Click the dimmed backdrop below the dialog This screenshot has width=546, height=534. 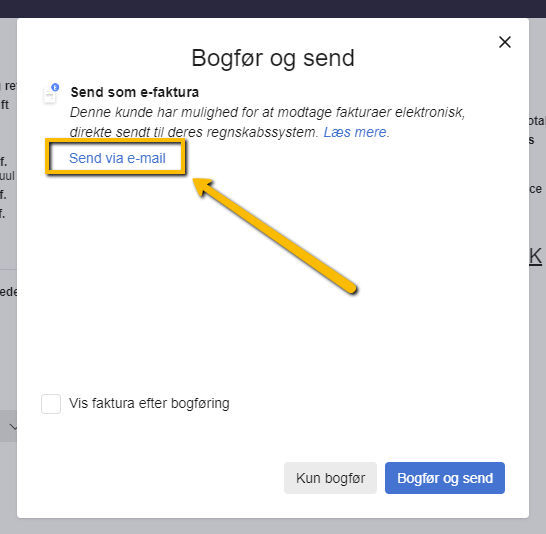[x=273, y=526]
